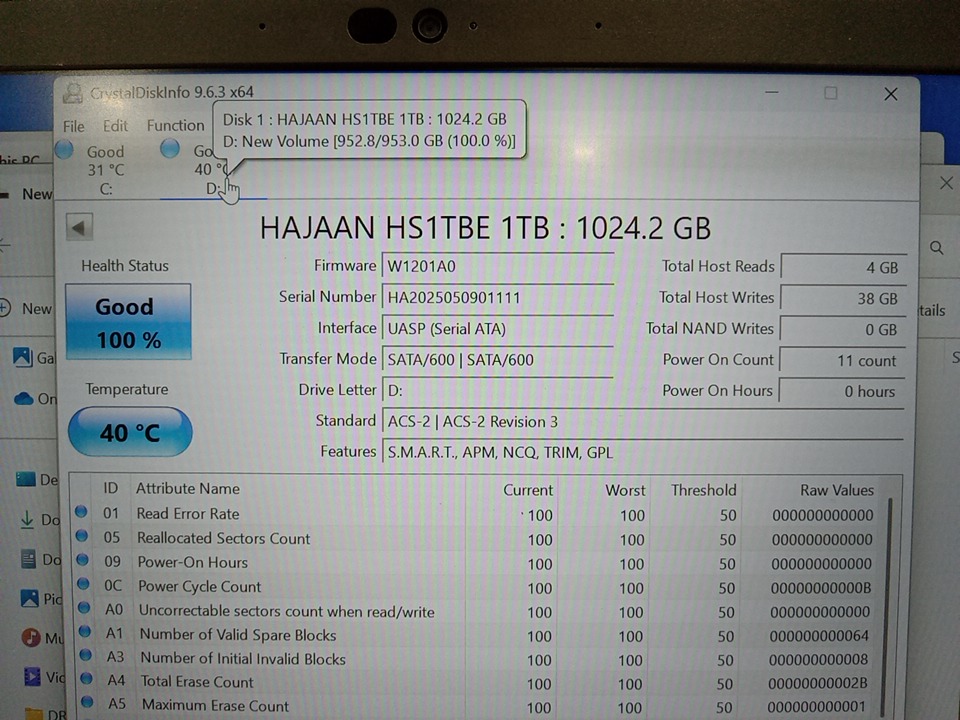Select the Power Cycle Count attribute row

[x=478, y=587]
